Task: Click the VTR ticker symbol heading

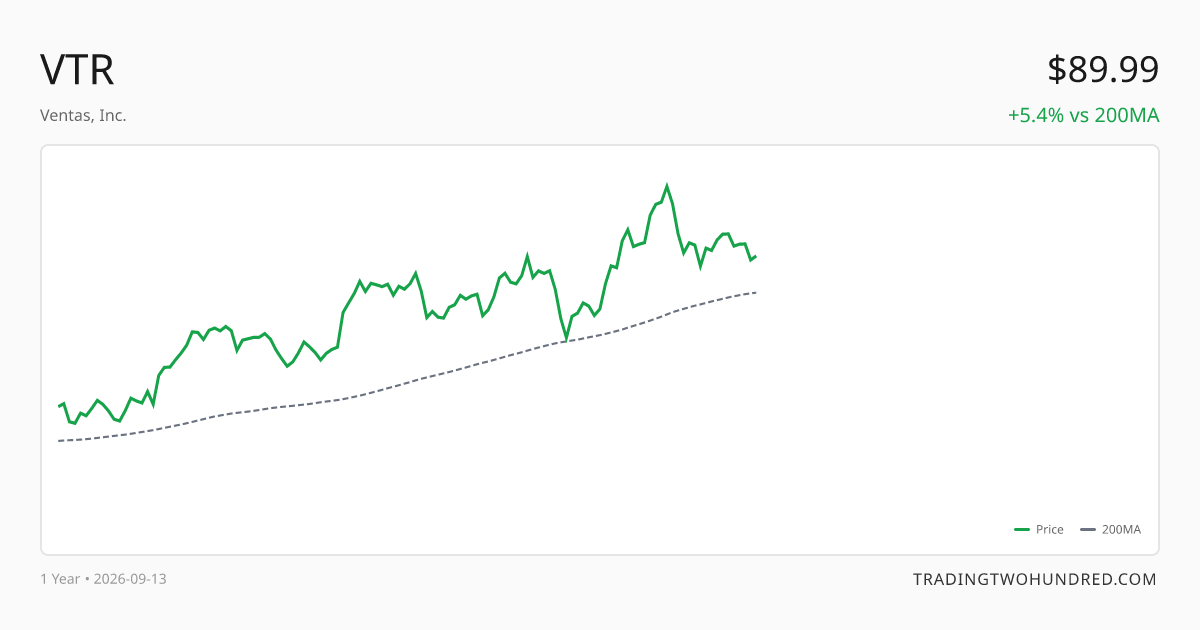Action: [77, 70]
